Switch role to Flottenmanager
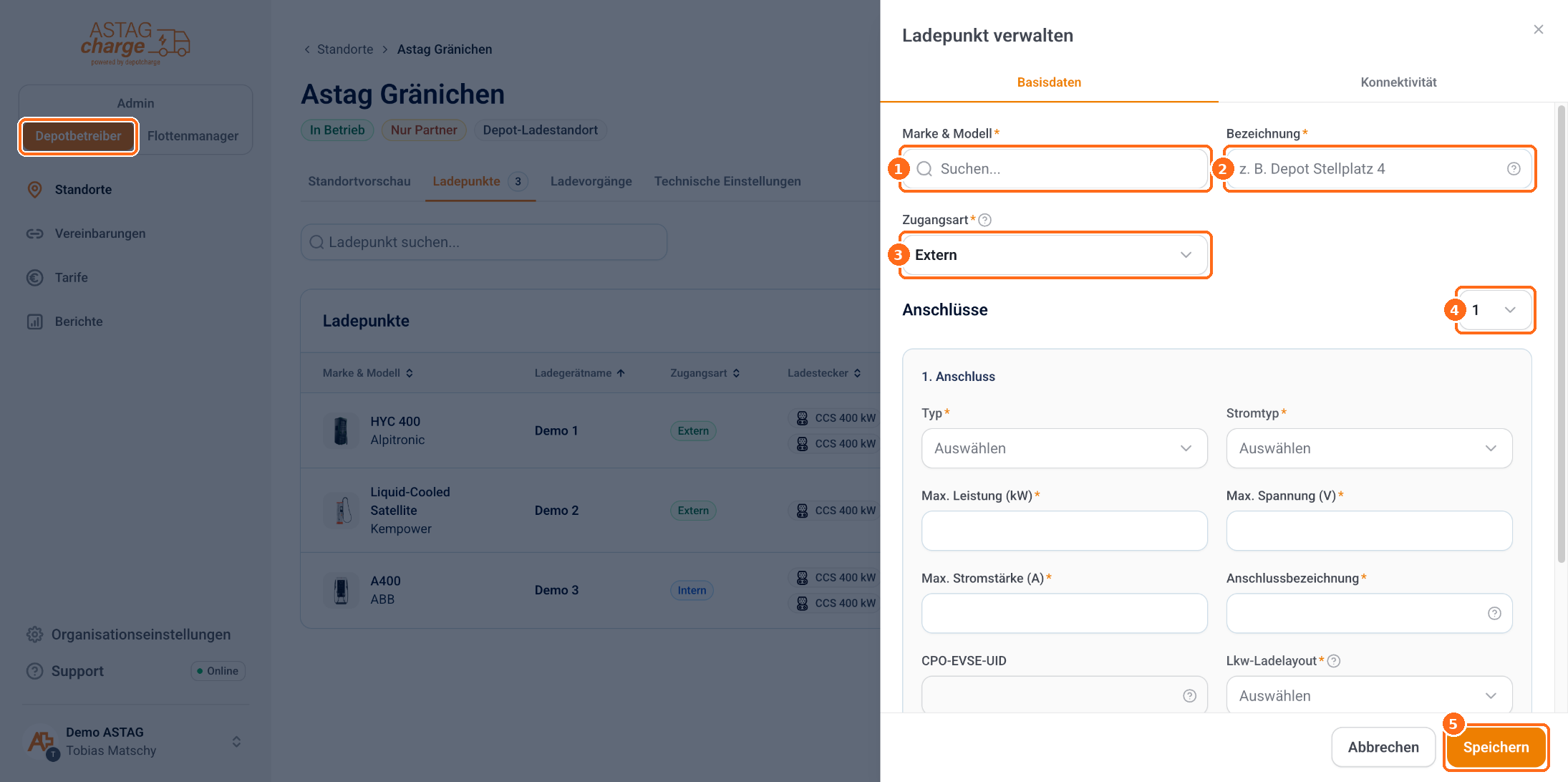Viewport: 1568px width, 782px height. tap(193, 136)
